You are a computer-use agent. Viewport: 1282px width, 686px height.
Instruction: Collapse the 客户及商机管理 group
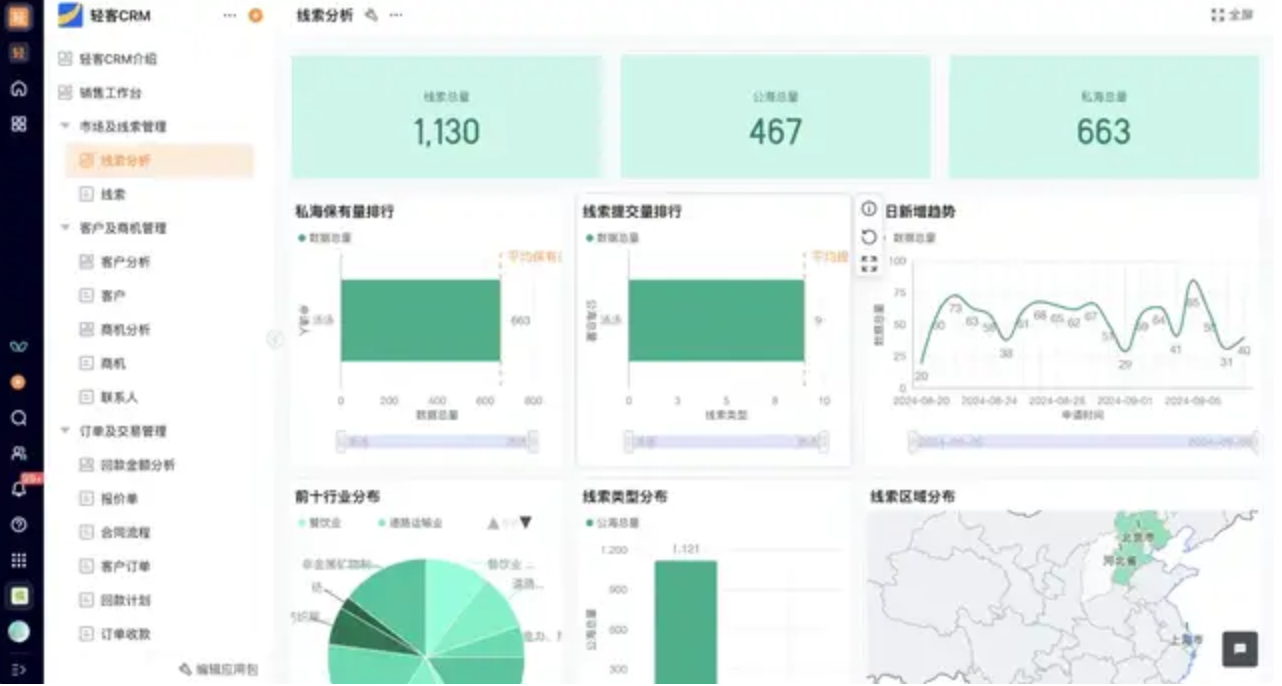65,228
